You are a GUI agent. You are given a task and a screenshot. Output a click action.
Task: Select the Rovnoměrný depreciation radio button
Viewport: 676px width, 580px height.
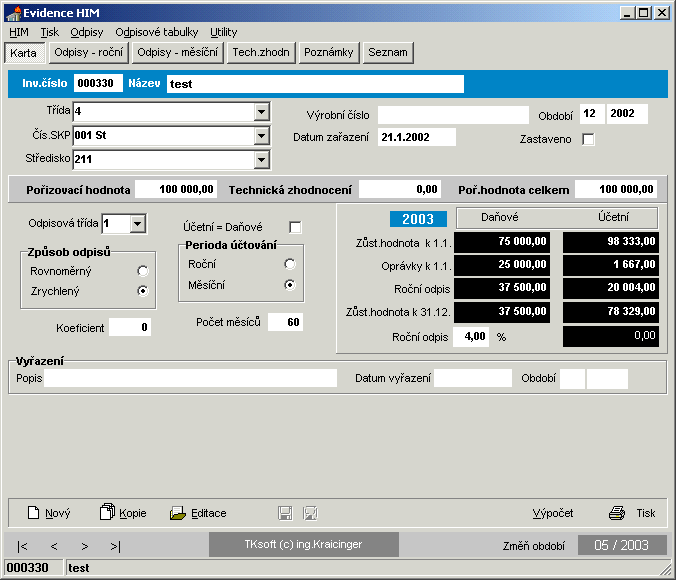tap(143, 271)
